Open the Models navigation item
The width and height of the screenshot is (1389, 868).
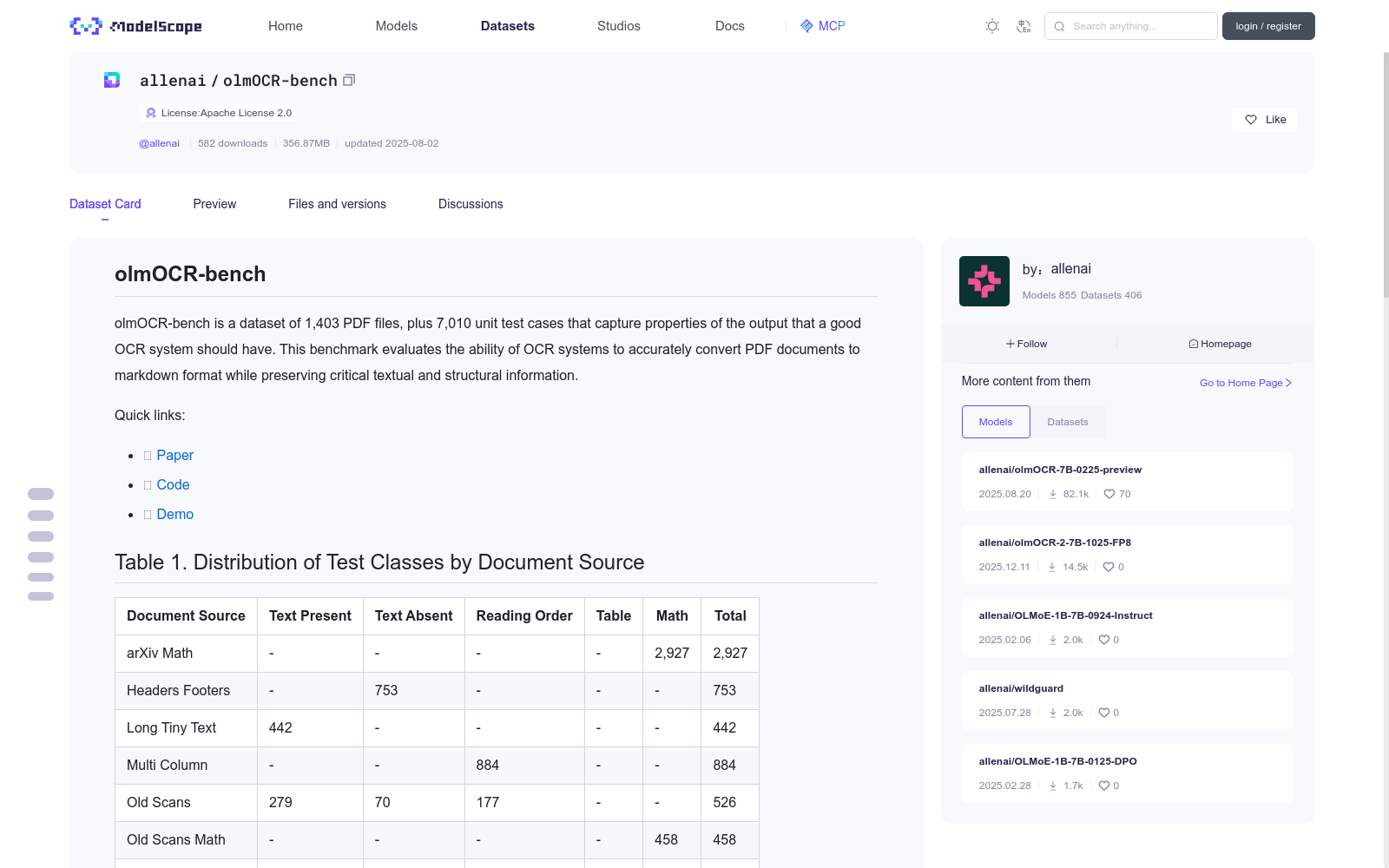click(x=397, y=26)
